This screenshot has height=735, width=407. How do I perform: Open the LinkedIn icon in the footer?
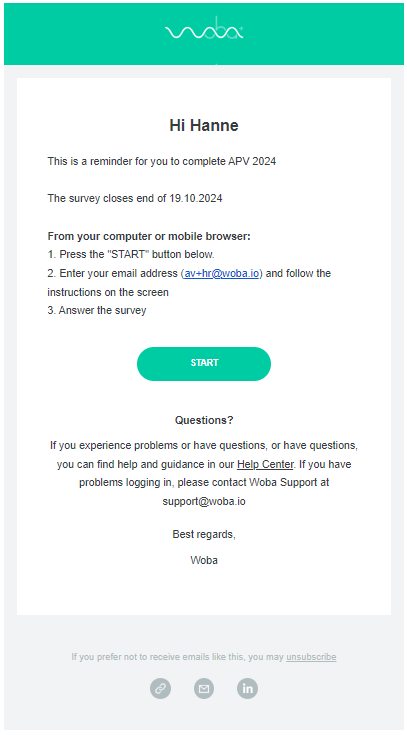click(x=248, y=688)
